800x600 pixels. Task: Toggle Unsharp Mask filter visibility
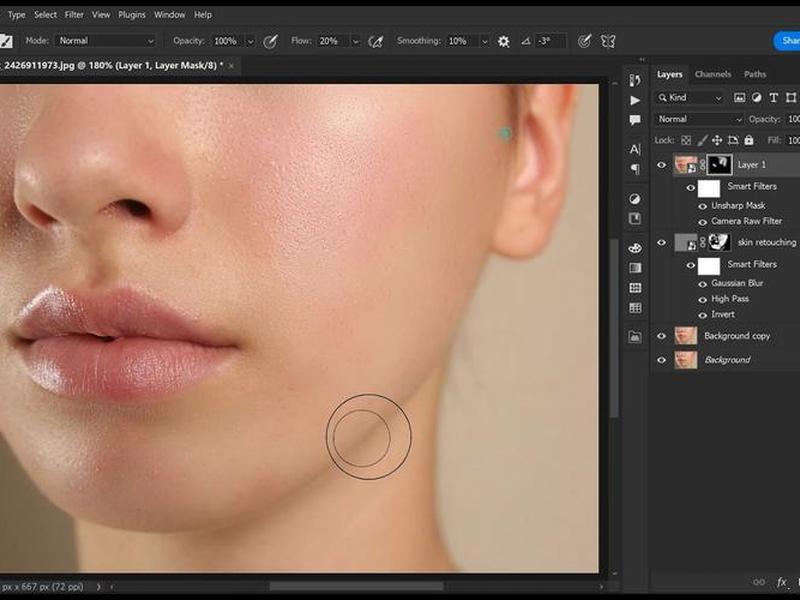point(703,206)
